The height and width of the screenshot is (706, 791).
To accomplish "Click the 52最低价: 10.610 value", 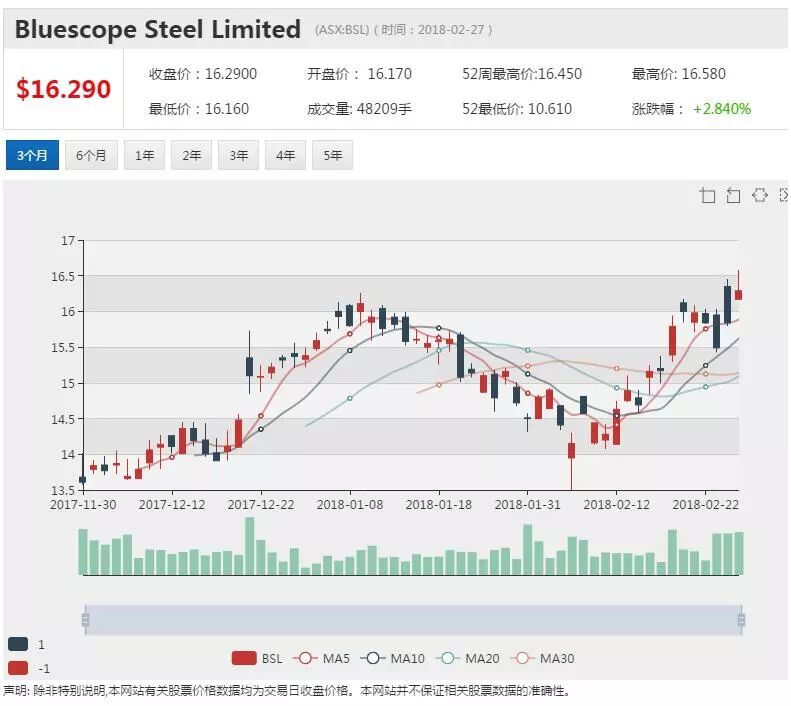I will click(517, 109).
